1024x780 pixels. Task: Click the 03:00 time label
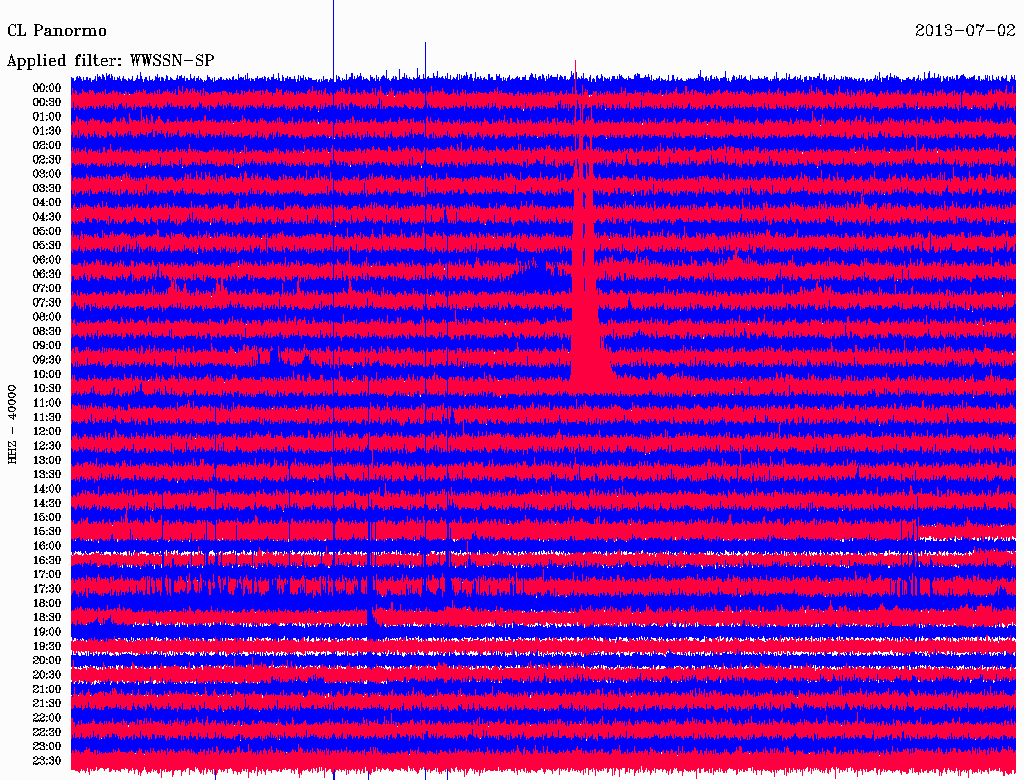click(x=46, y=174)
